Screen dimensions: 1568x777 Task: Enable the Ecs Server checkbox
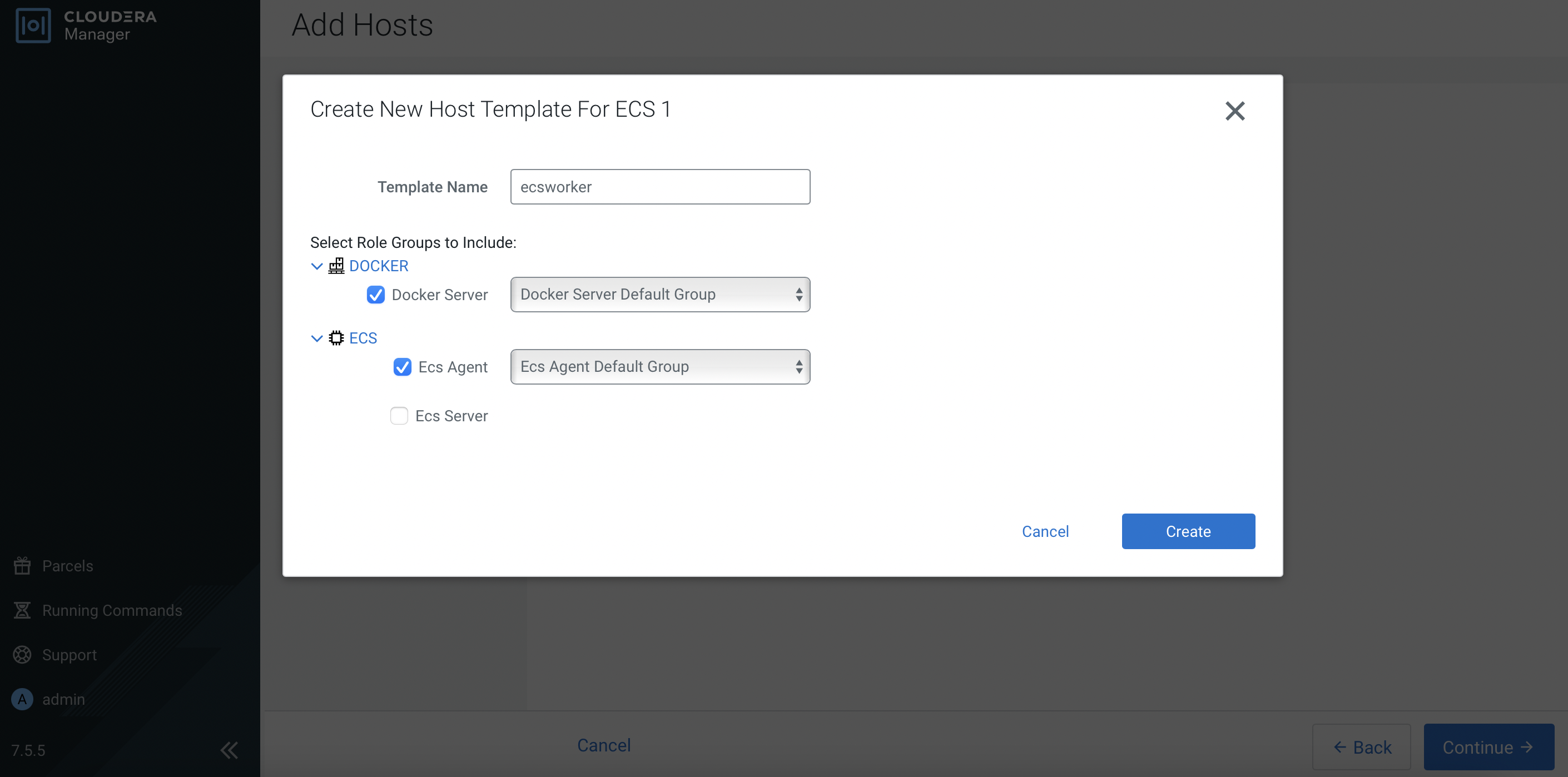(x=399, y=416)
